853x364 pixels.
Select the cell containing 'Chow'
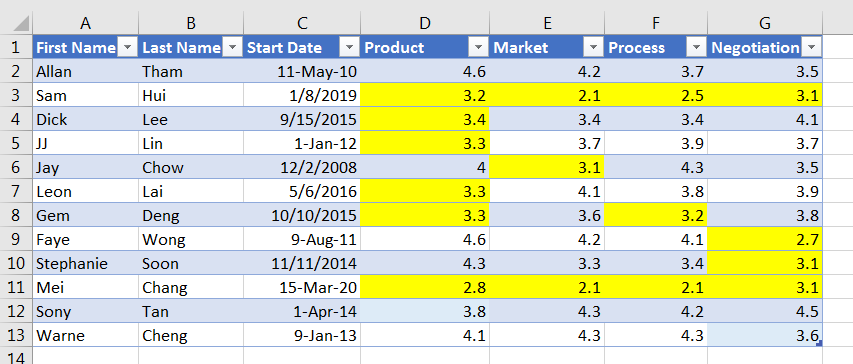[191, 167]
